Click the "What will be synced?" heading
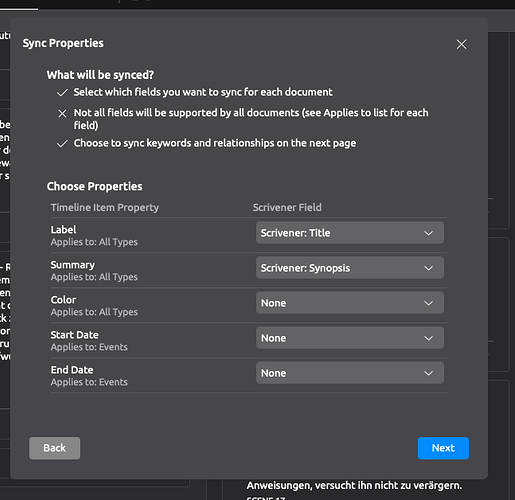The image size is (515, 500). click(100, 75)
